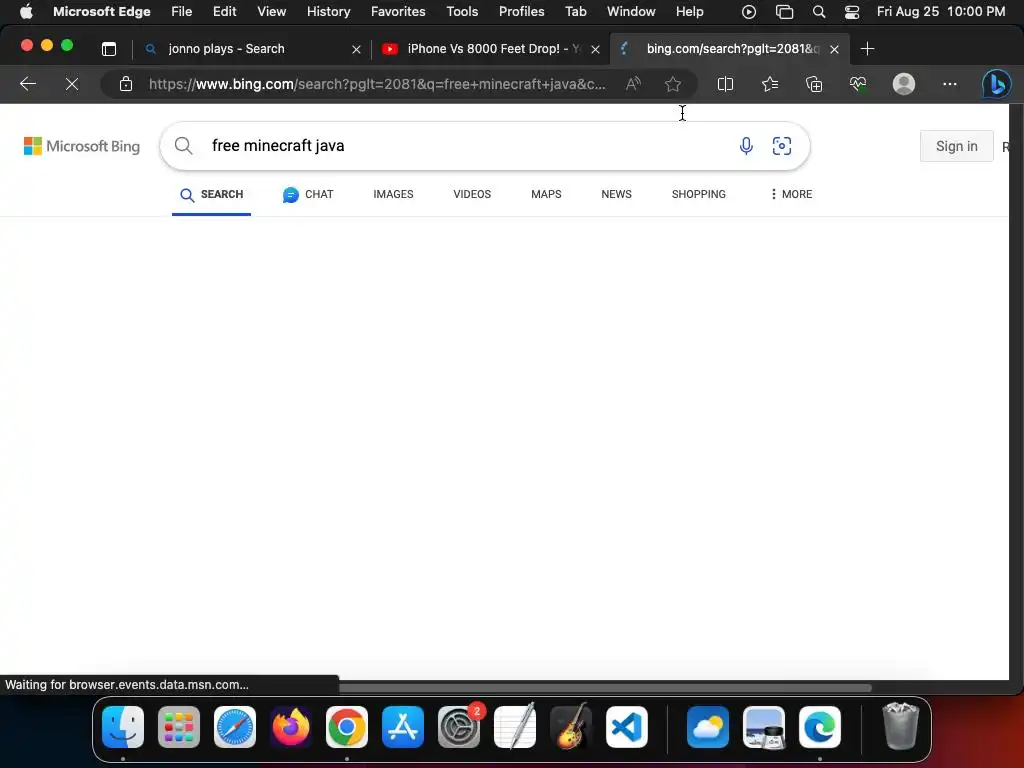Open the File menu
Image resolution: width=1024 pixels, height=768 pixels.
click(x=182, y=12)
